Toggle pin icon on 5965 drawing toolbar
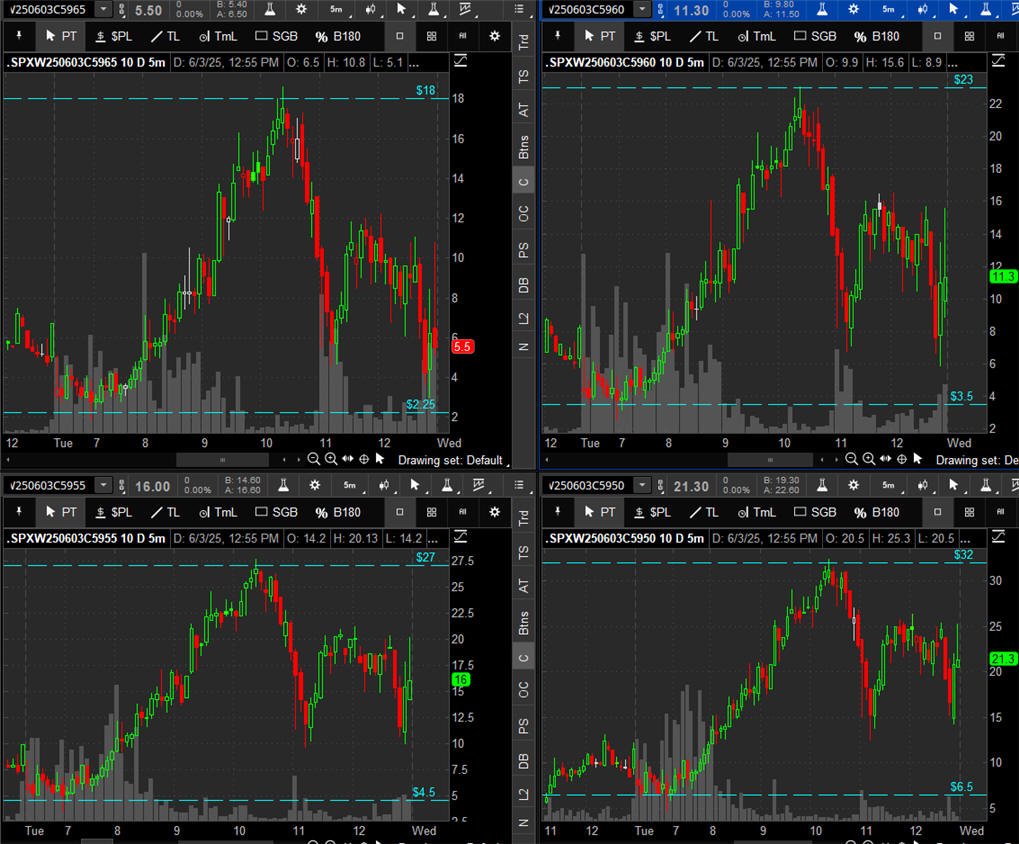This screenshot has width=1019, height=844. coord(19,36)
